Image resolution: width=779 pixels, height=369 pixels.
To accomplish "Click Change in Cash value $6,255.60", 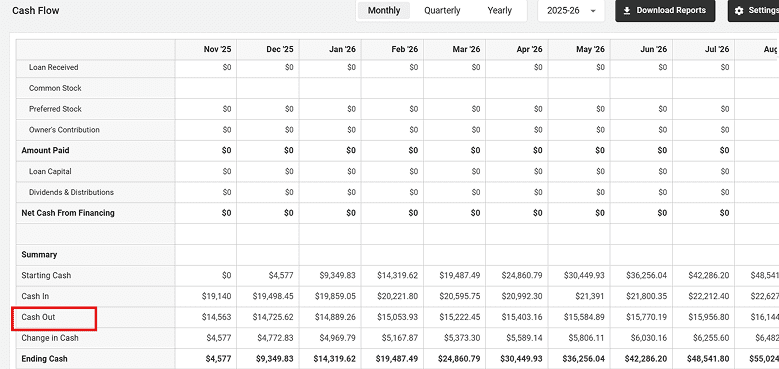I will [x=710, y=338].
